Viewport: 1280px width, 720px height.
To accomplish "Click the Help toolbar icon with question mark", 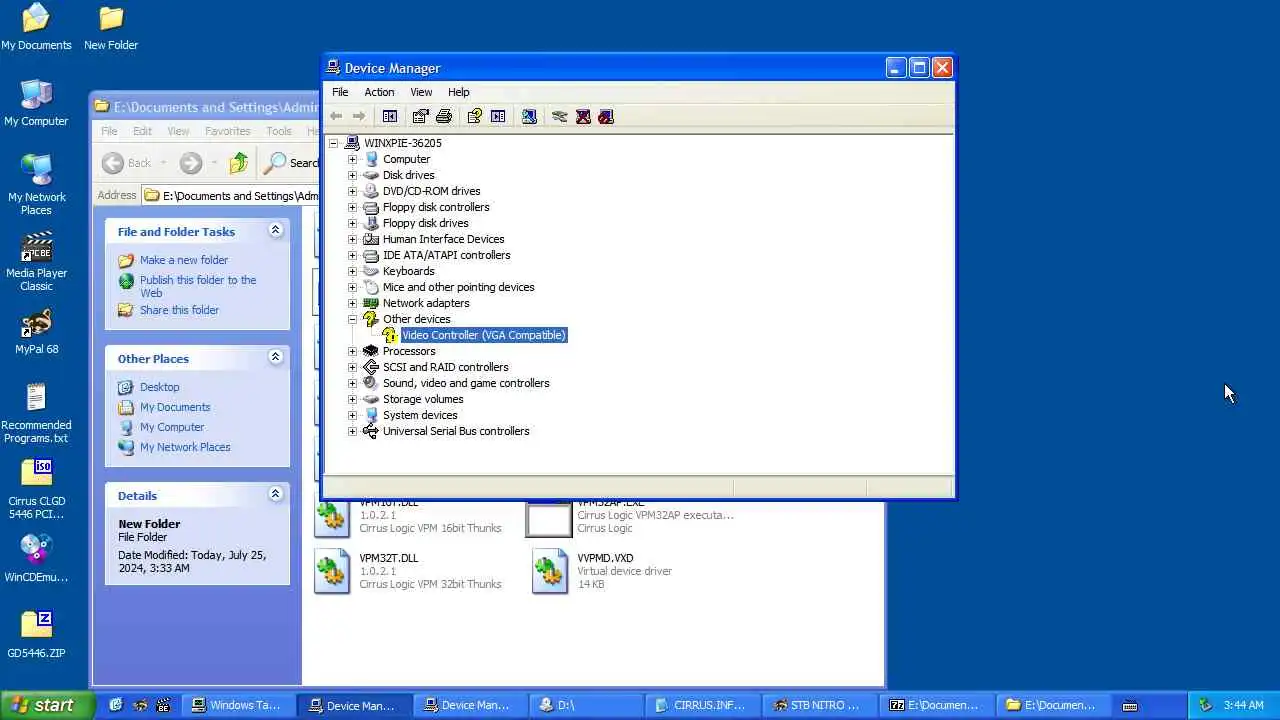I will point(475,116).
